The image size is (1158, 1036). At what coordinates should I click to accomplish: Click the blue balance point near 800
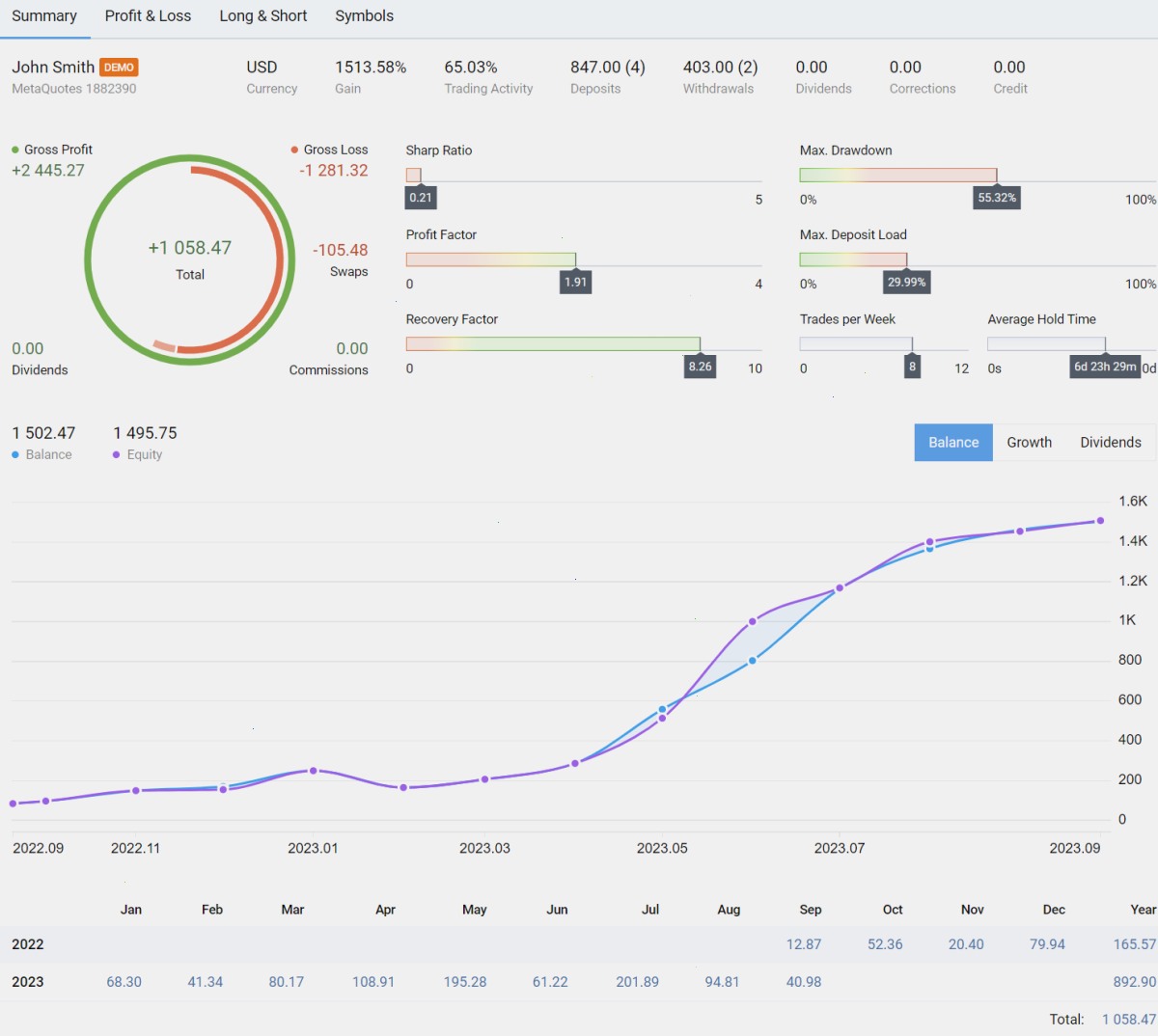tap(753, 661)
